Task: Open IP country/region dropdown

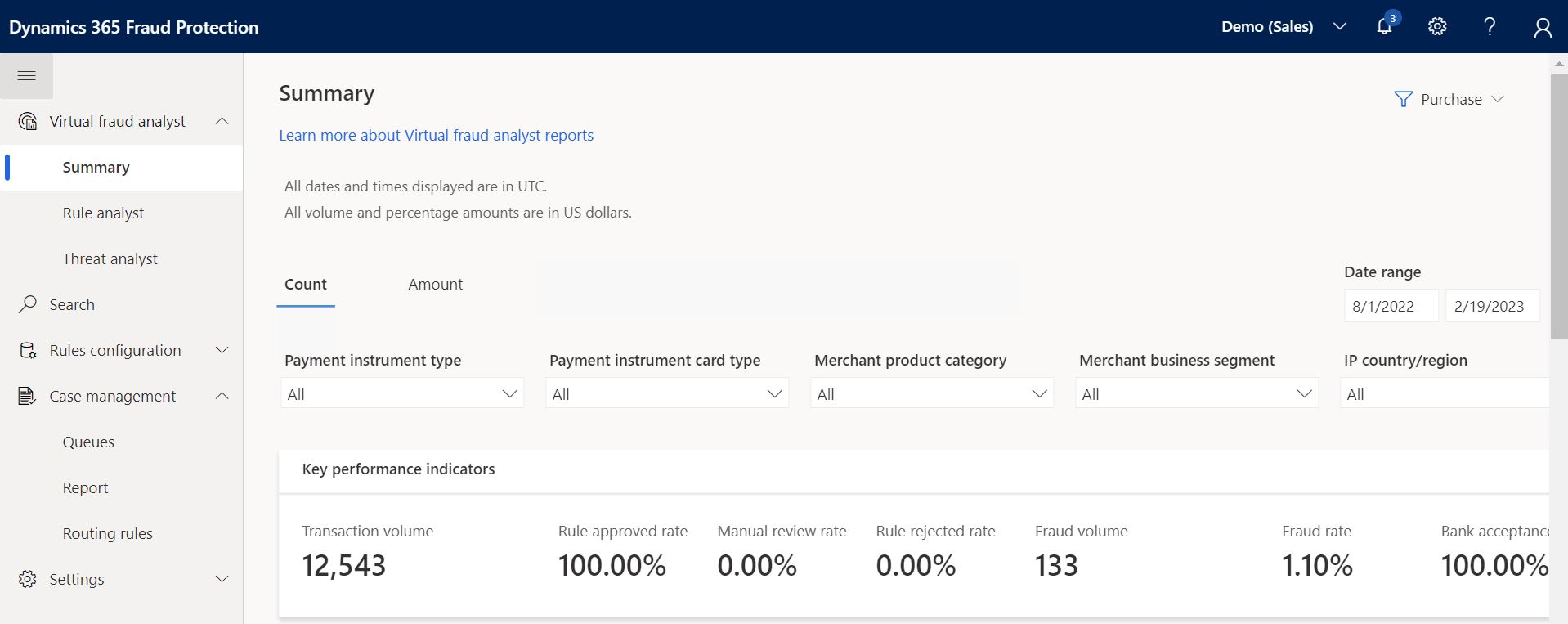Action: [x=1445, y=393]
